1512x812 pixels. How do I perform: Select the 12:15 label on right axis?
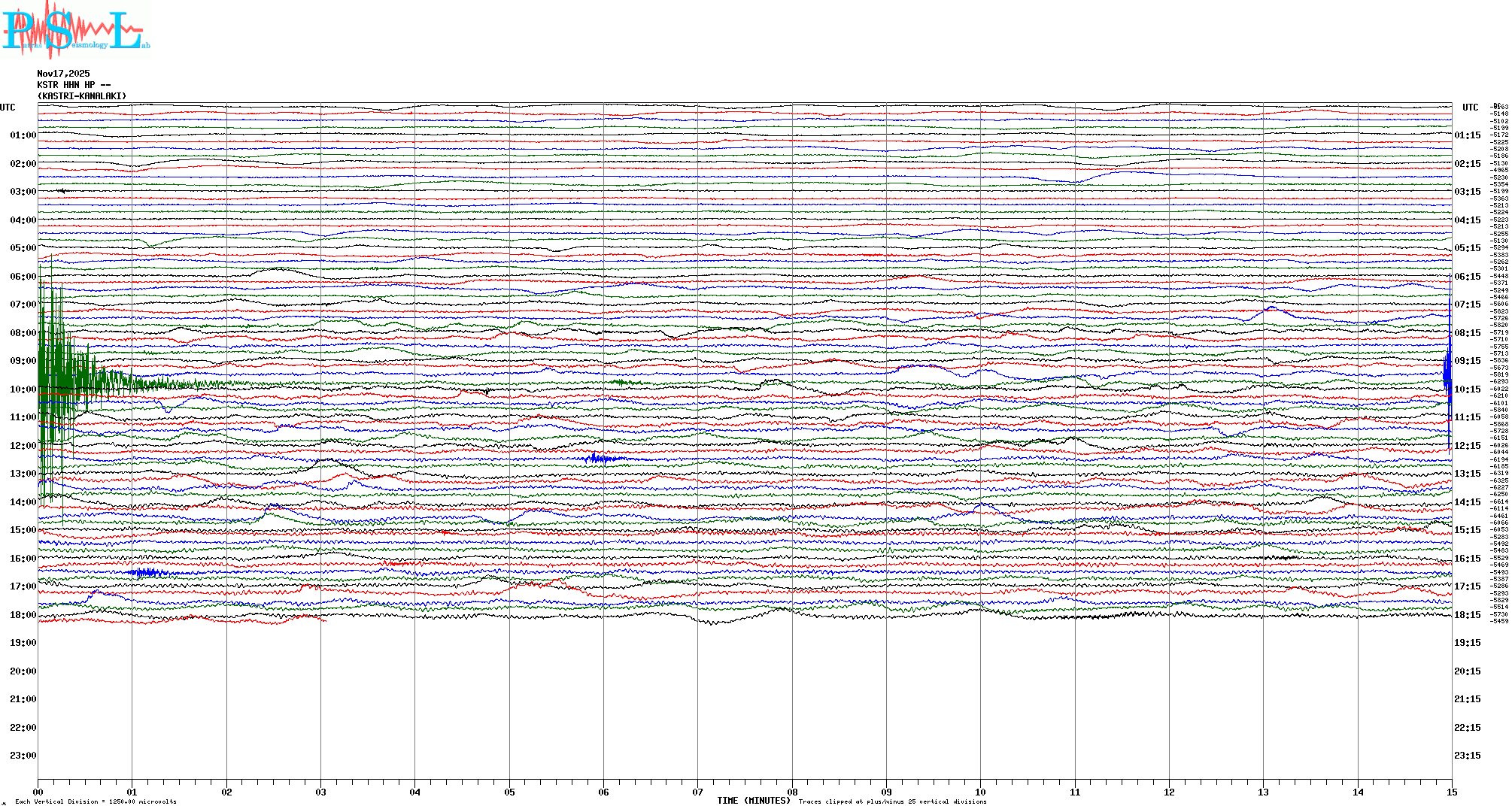click(1467, 446)
